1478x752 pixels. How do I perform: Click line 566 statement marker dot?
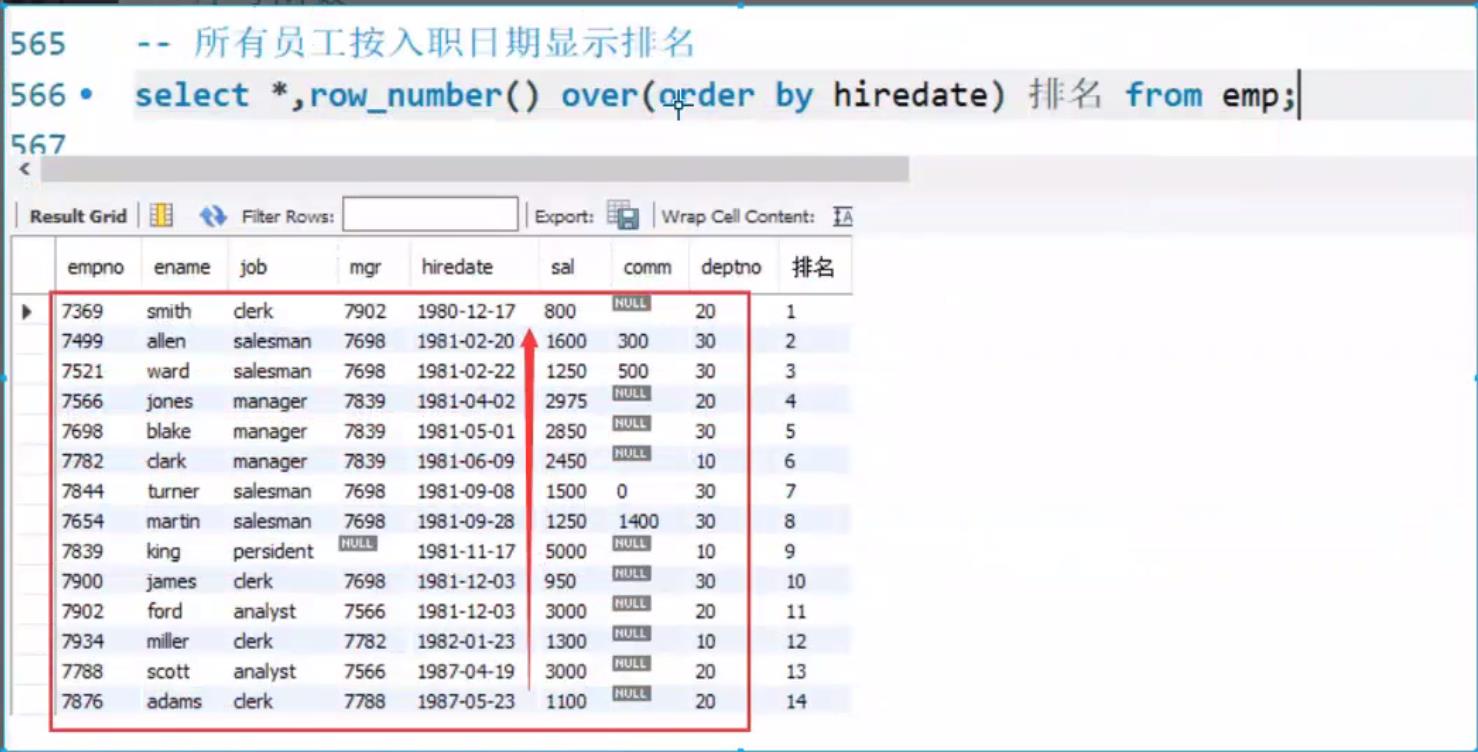point(87,95)
